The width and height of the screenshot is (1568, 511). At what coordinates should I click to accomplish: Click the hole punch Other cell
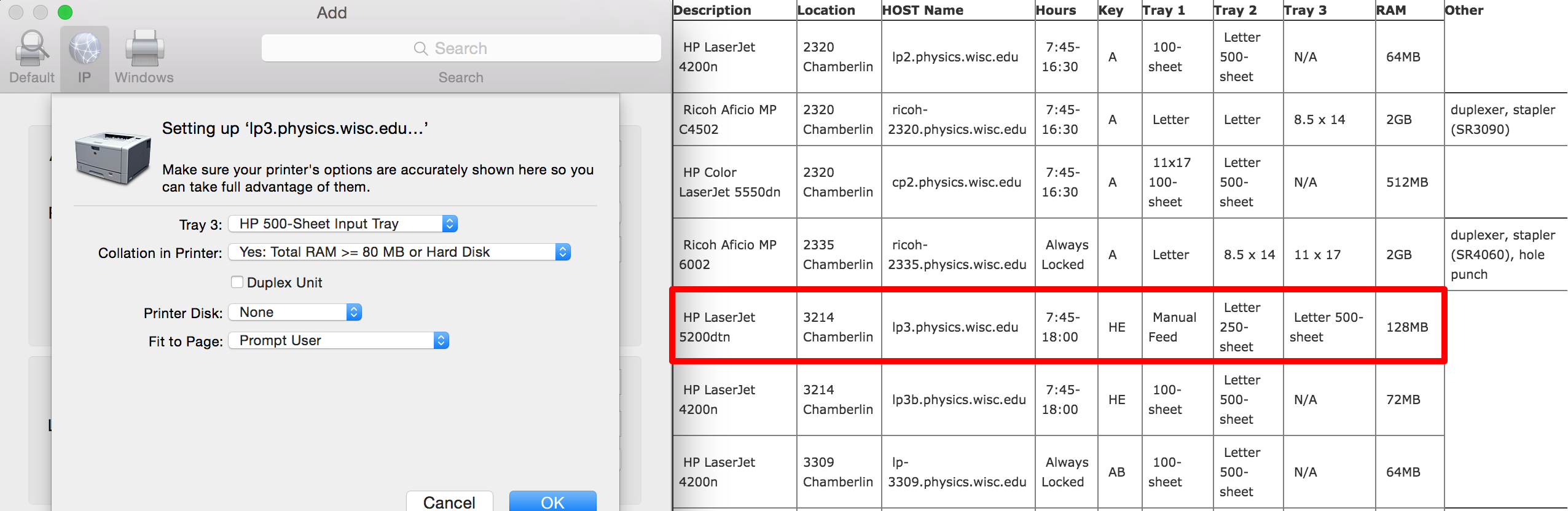pyautogui.click(x=1505, y=254)
